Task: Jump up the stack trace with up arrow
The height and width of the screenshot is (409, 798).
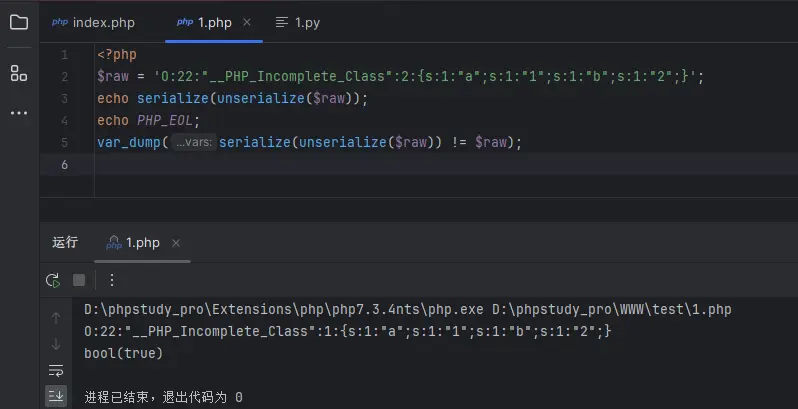Action: click(x=56, y=318)
